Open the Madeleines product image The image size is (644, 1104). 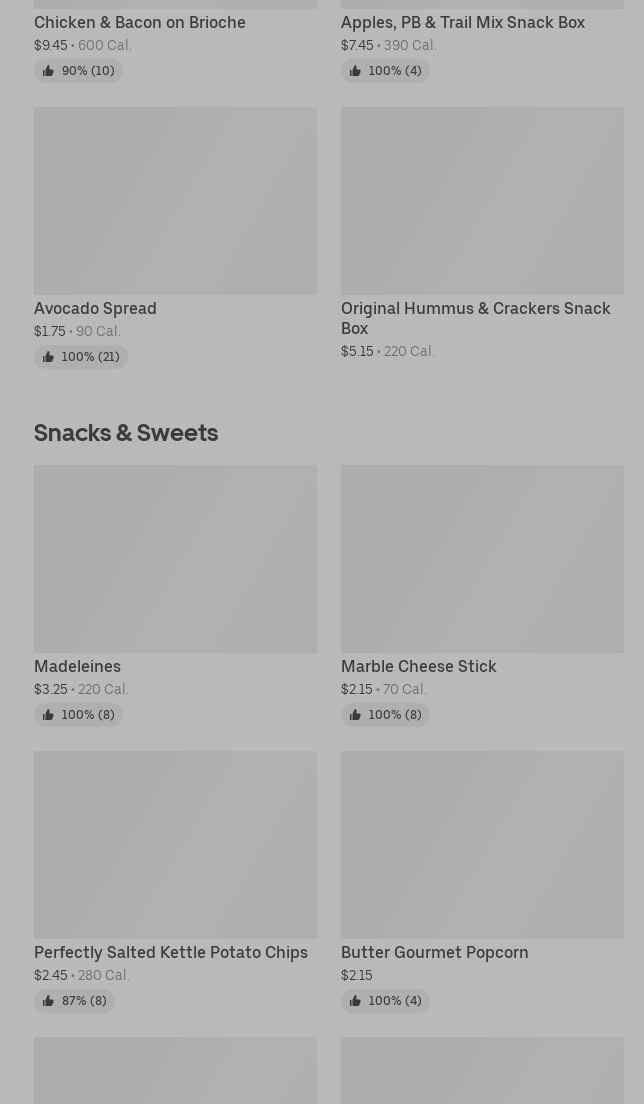(175, 558)
